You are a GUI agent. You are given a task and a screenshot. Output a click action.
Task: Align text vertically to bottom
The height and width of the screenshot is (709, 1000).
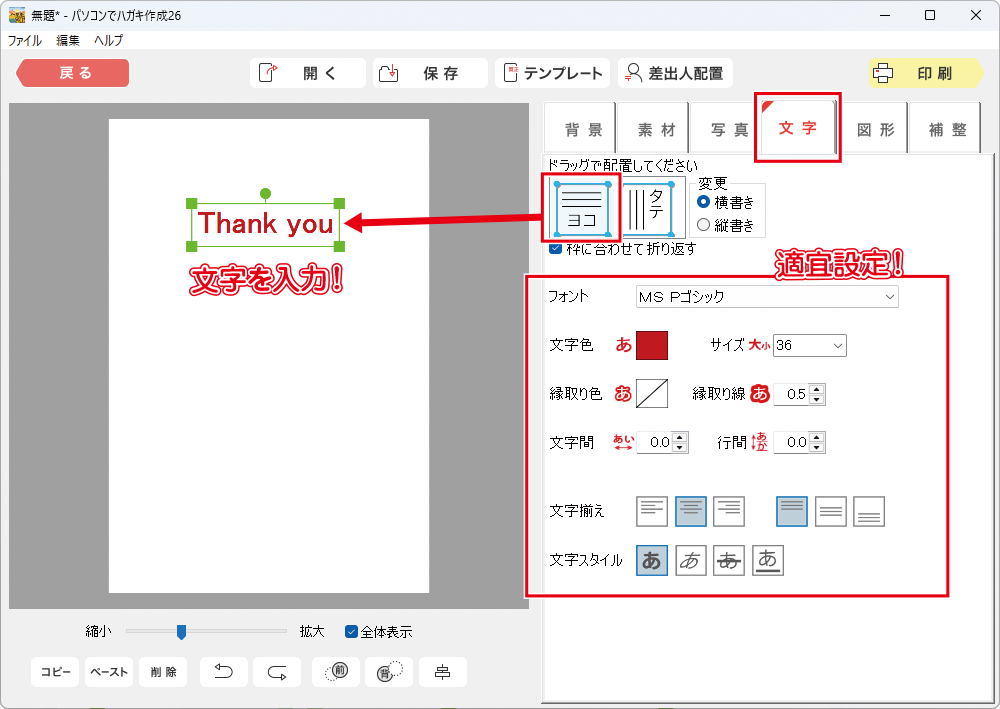pos(869,511)
